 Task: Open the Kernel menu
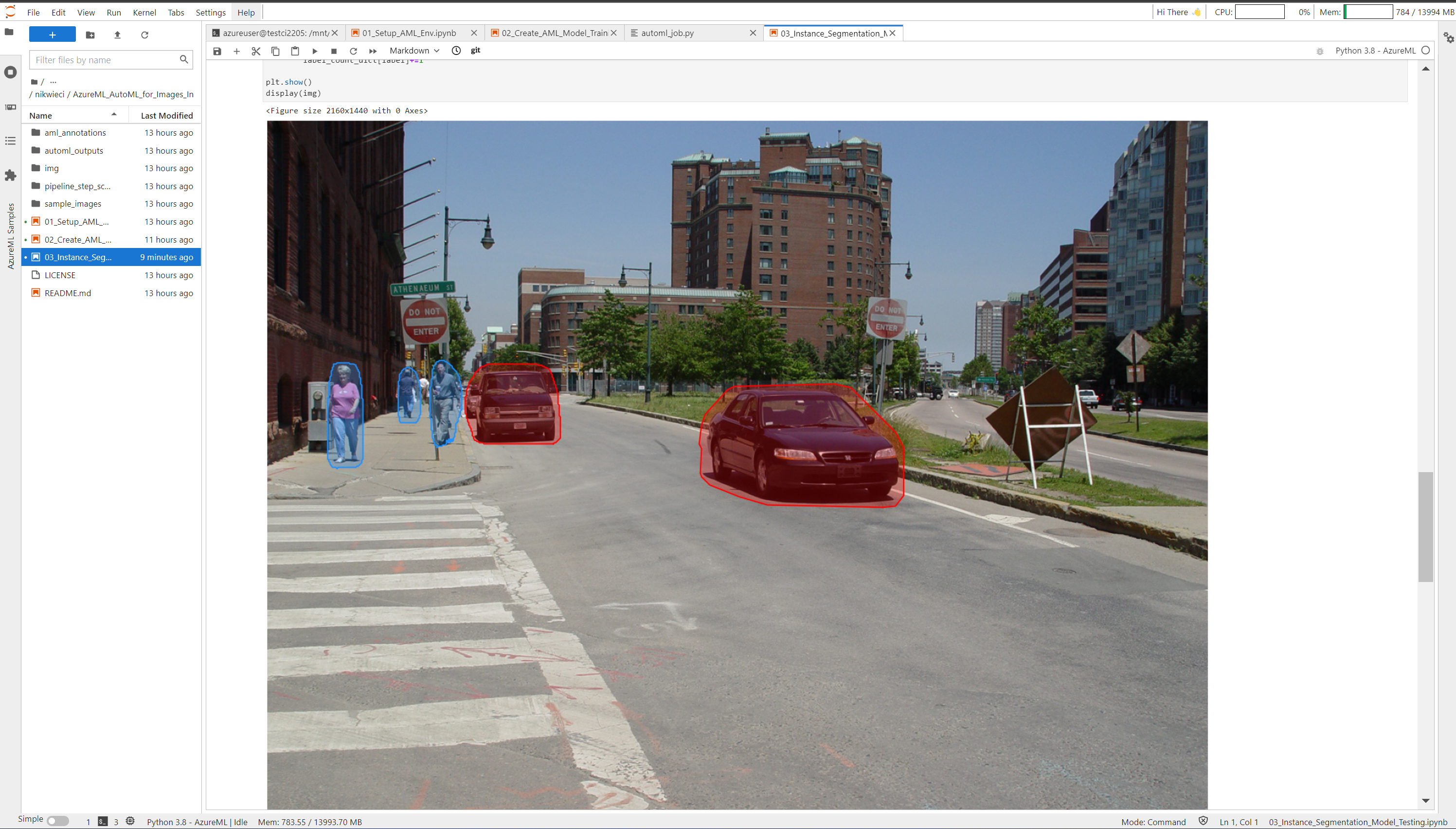tap(144, 13)
